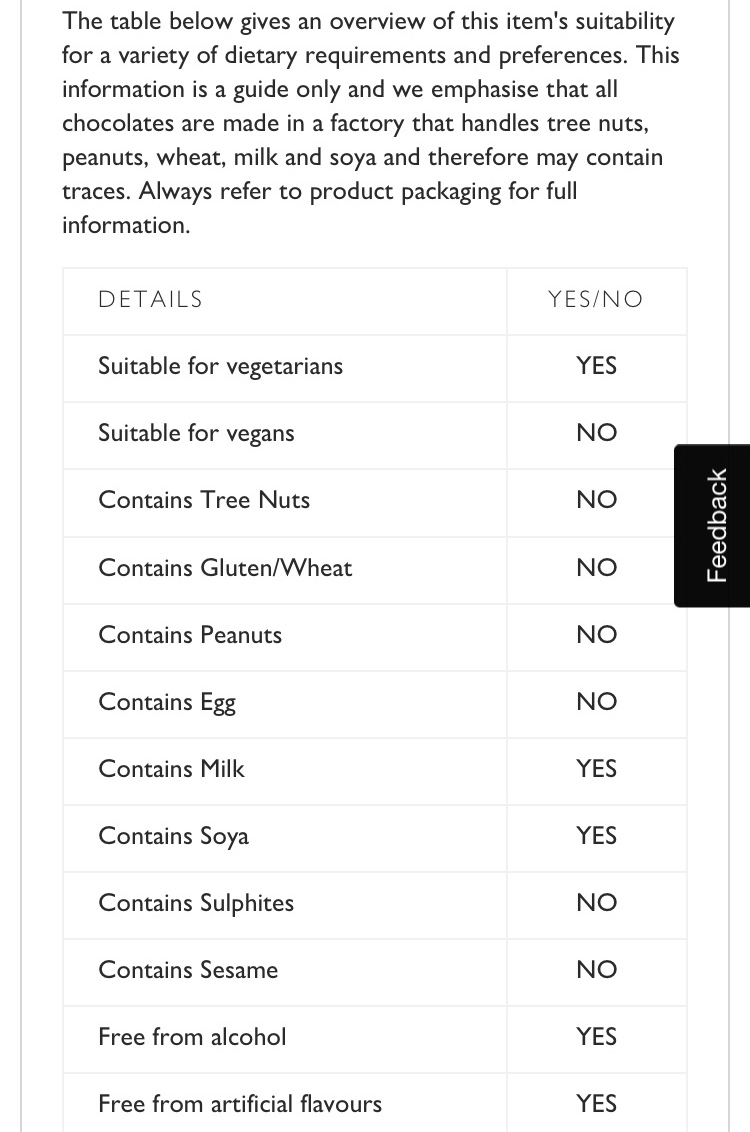Viewport: 750px width, 1132px height.
Task: Click the 'Free from artificial flavours' label
Action: [x=240, y=1104]
